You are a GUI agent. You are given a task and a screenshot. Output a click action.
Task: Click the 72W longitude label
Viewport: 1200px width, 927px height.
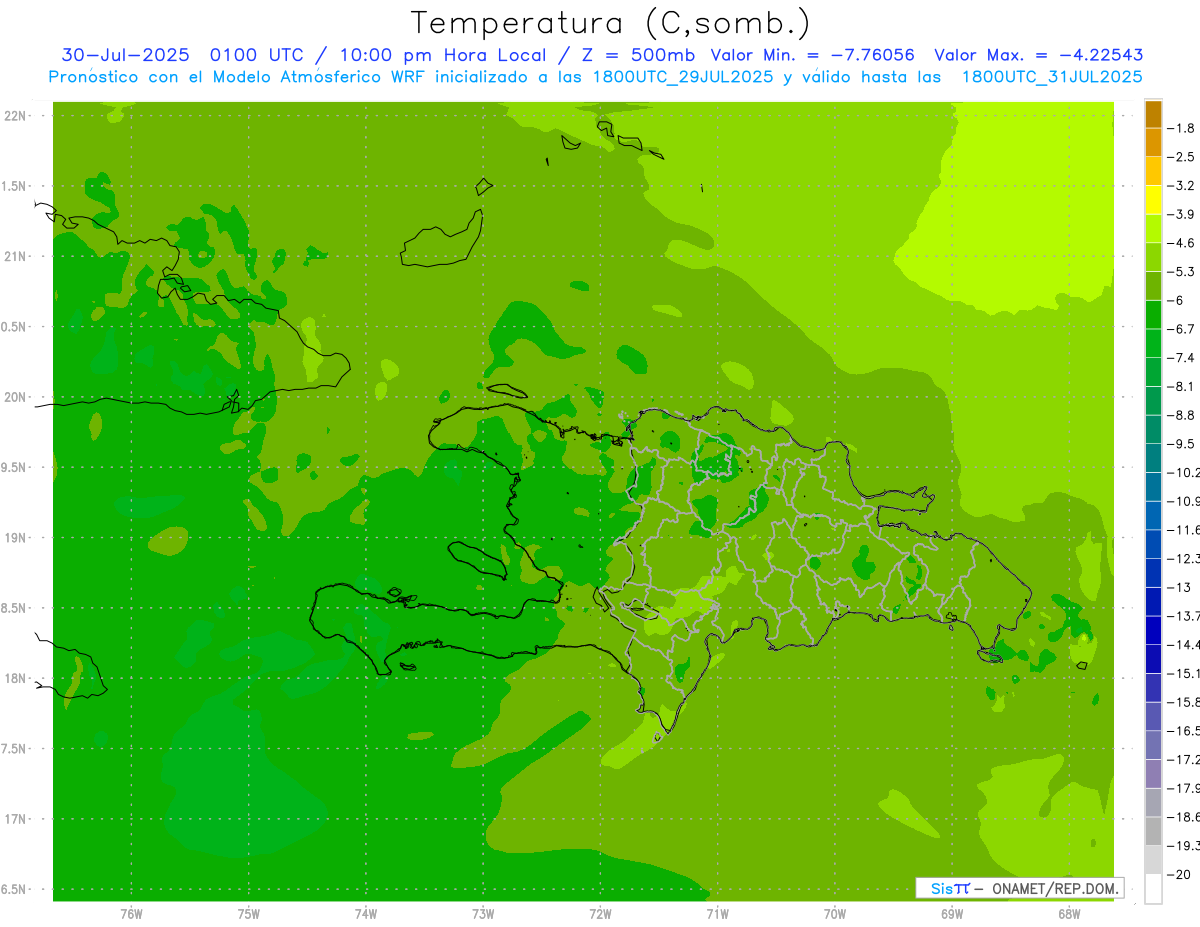[600, 914]
